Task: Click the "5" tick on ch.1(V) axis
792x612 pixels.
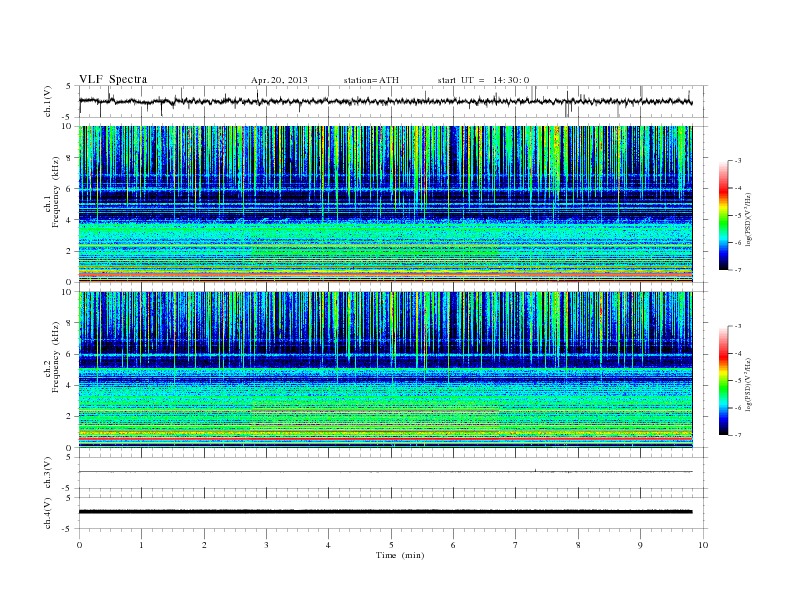Action: [x=69, y=86]
